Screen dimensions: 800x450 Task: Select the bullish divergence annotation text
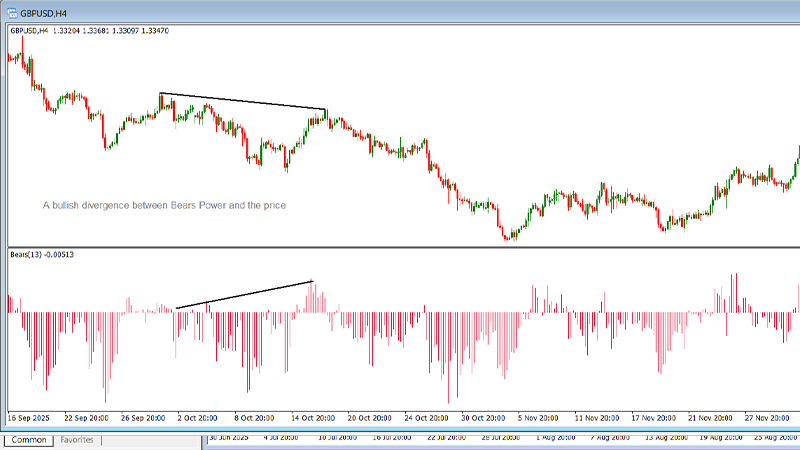point(164,205)
